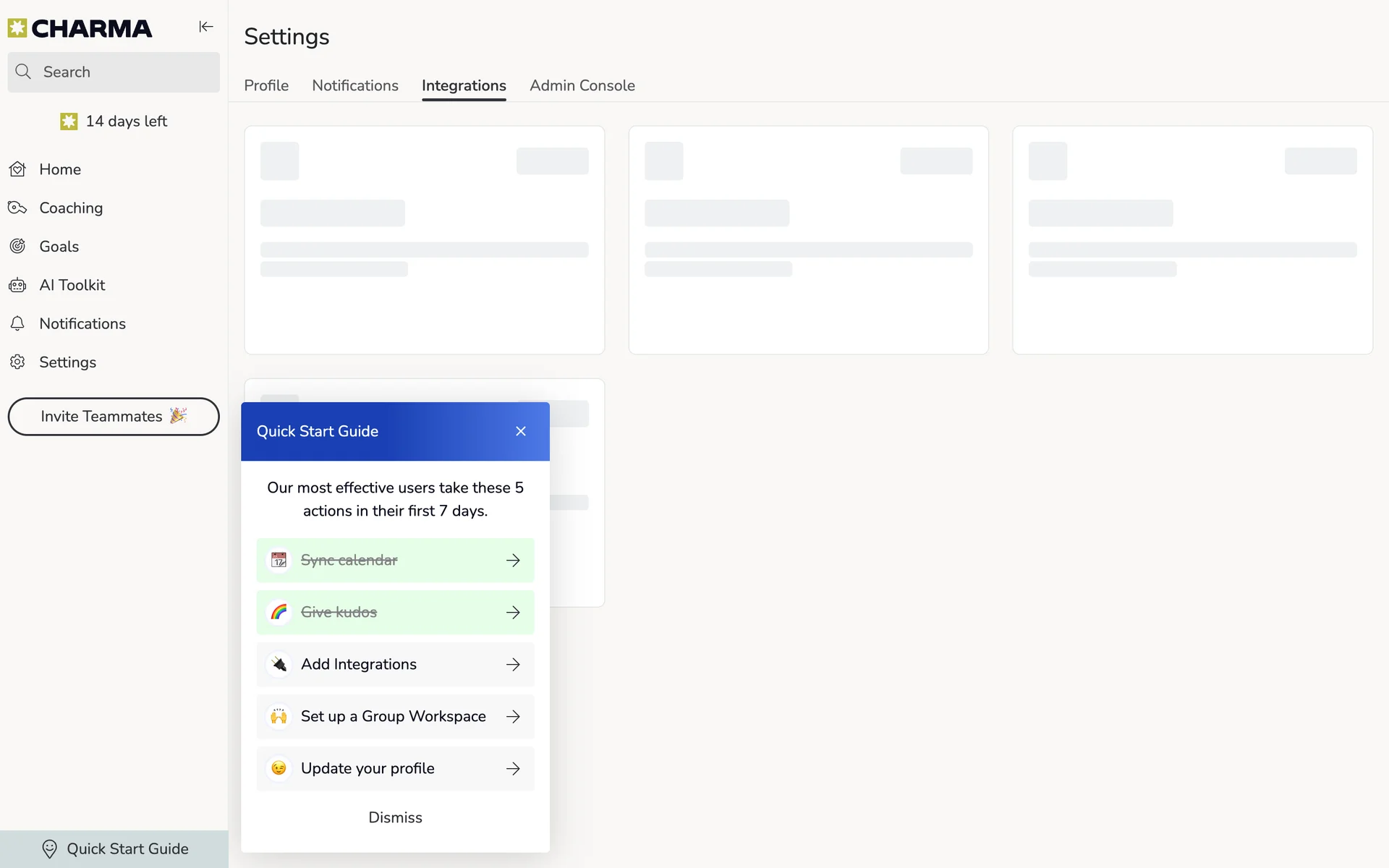
Task: Open the completed Give kudos step
Action: [395, 612]
